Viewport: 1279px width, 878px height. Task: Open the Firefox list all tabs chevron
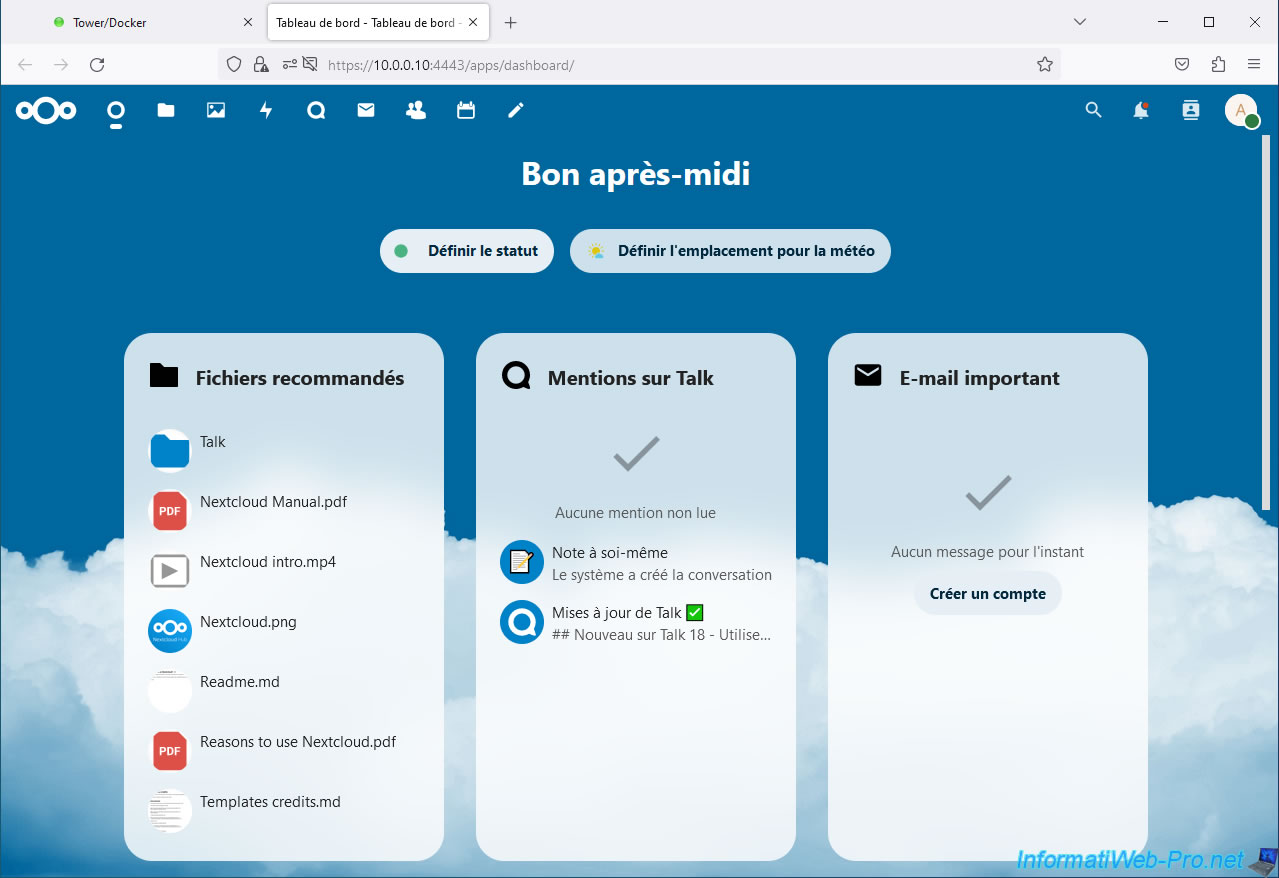[x=1079, y=22]
